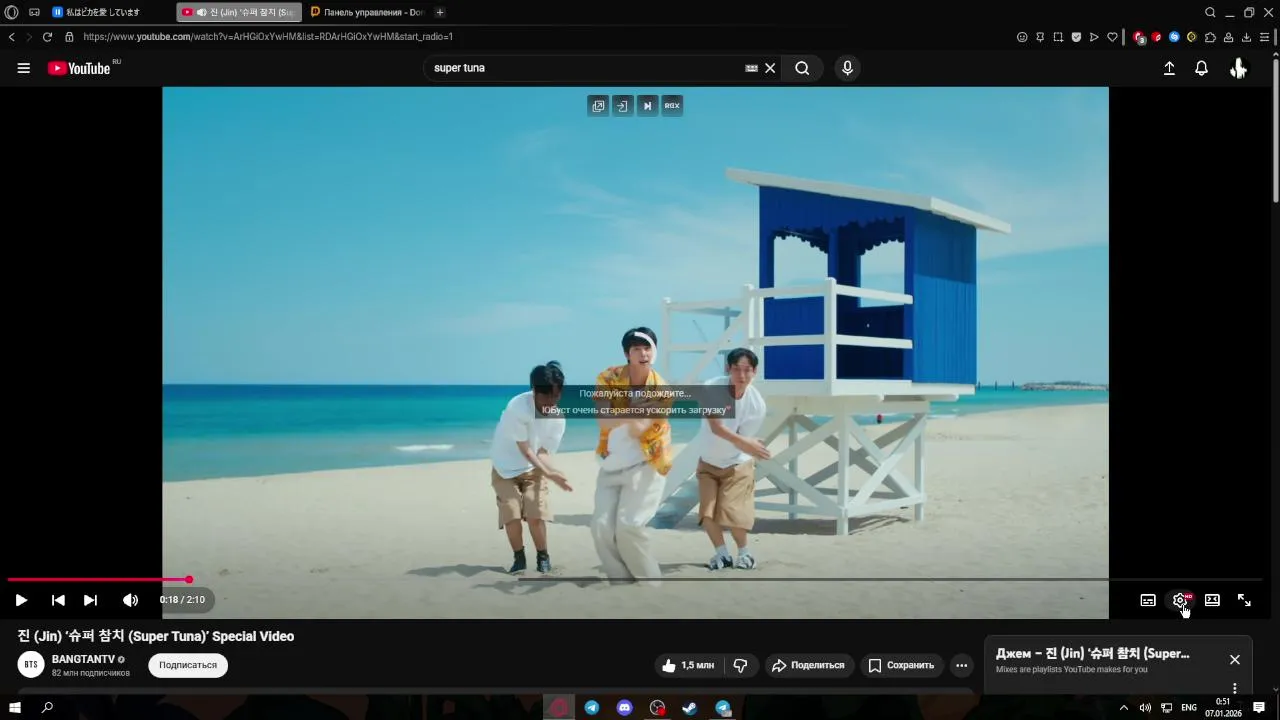Click the red extension icon with badge 3
The image size is (1280, 720).
pos(1139,37)
